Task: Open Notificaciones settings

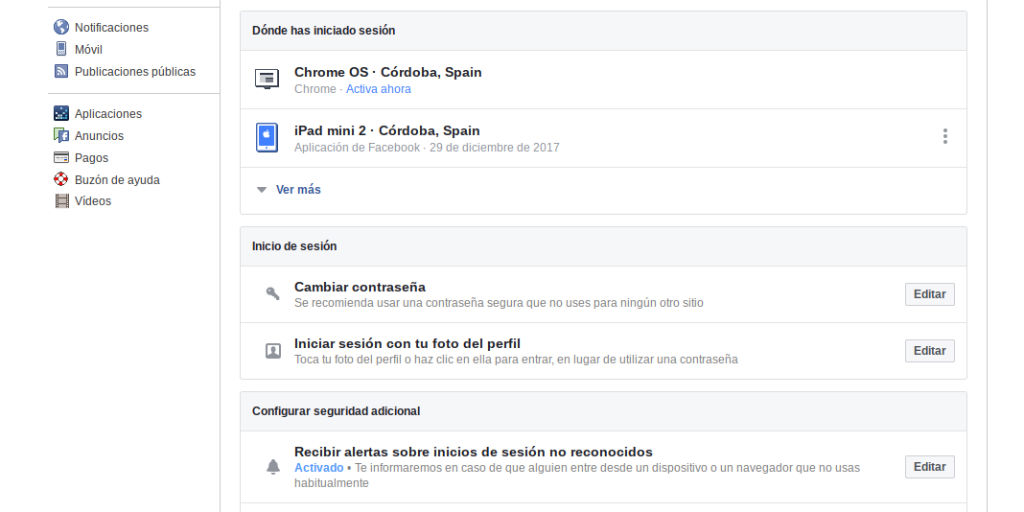Action: pyautogui.click(x=112, y=27)
